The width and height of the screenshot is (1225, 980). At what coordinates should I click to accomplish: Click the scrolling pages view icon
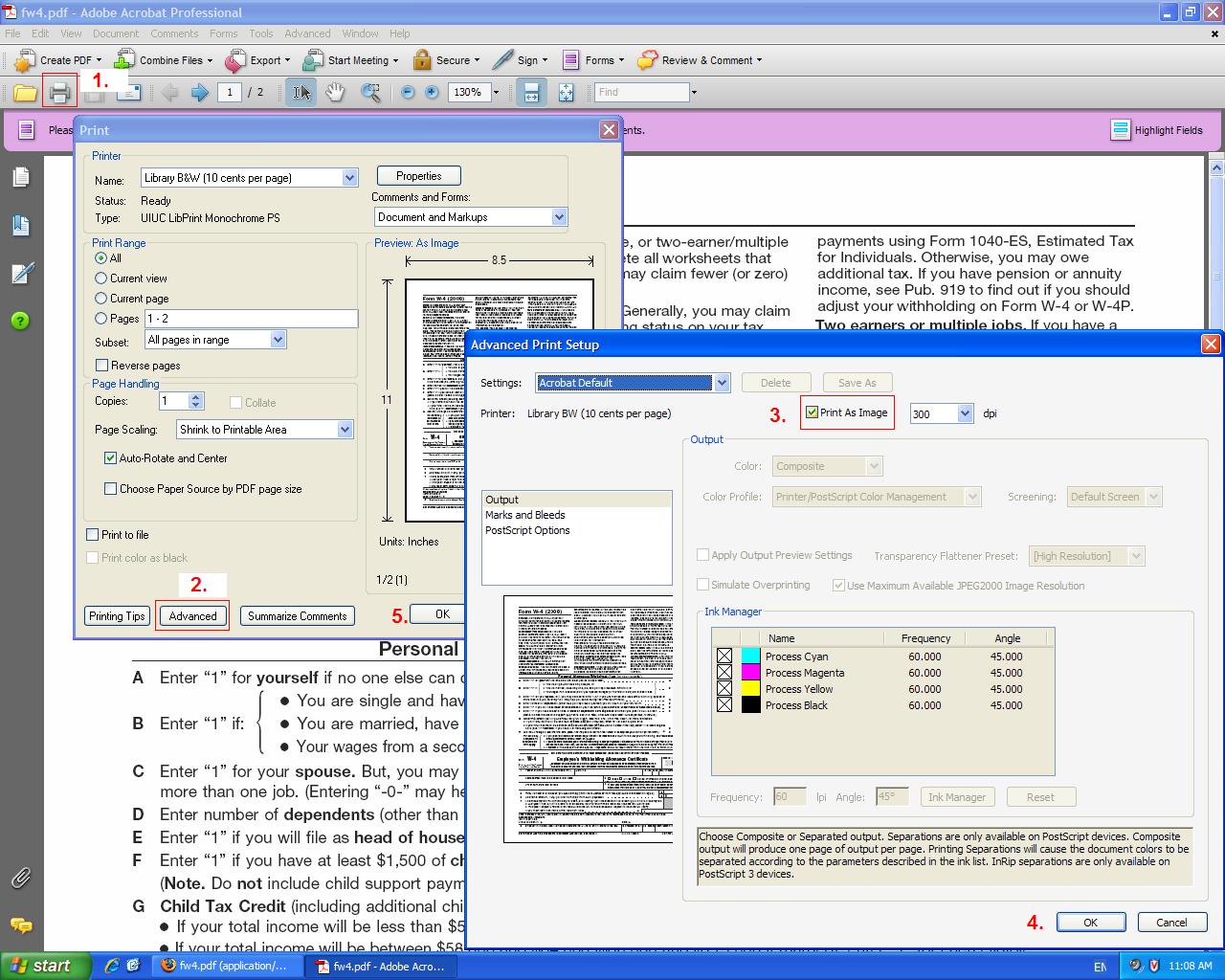[x=531, y=93]
